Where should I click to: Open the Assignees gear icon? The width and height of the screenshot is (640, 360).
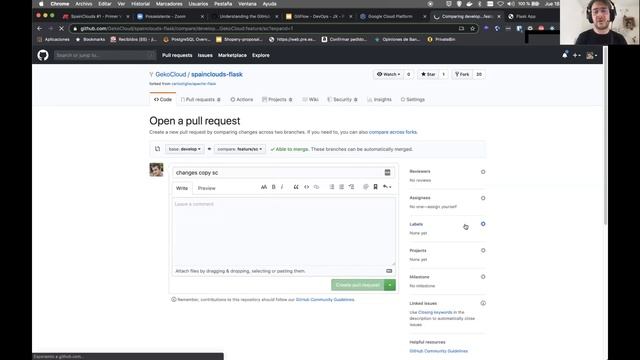pyautogui.click(x=483, y=198)
